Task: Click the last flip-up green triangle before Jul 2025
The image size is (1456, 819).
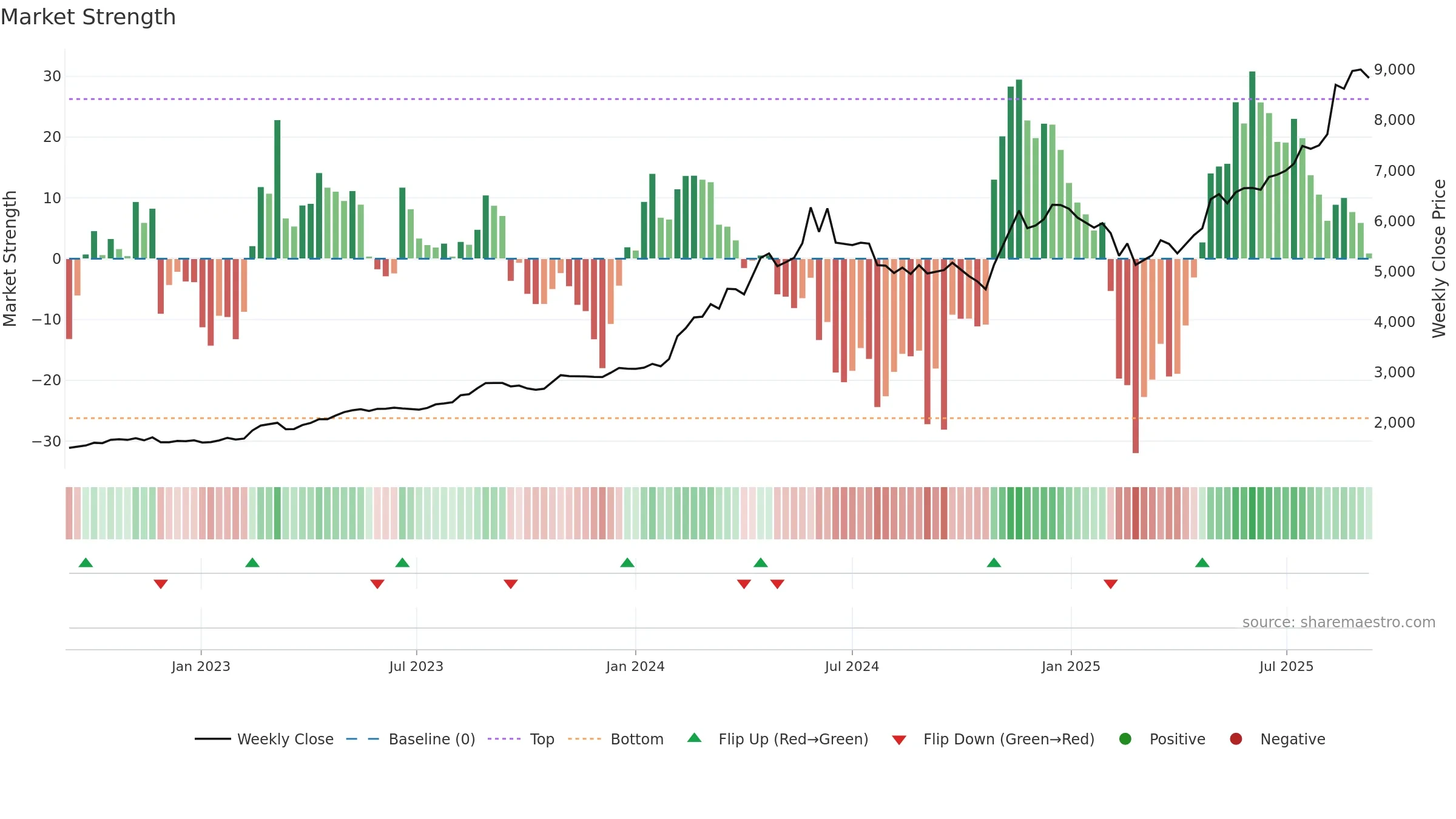Action: [x=1202, y=562]
